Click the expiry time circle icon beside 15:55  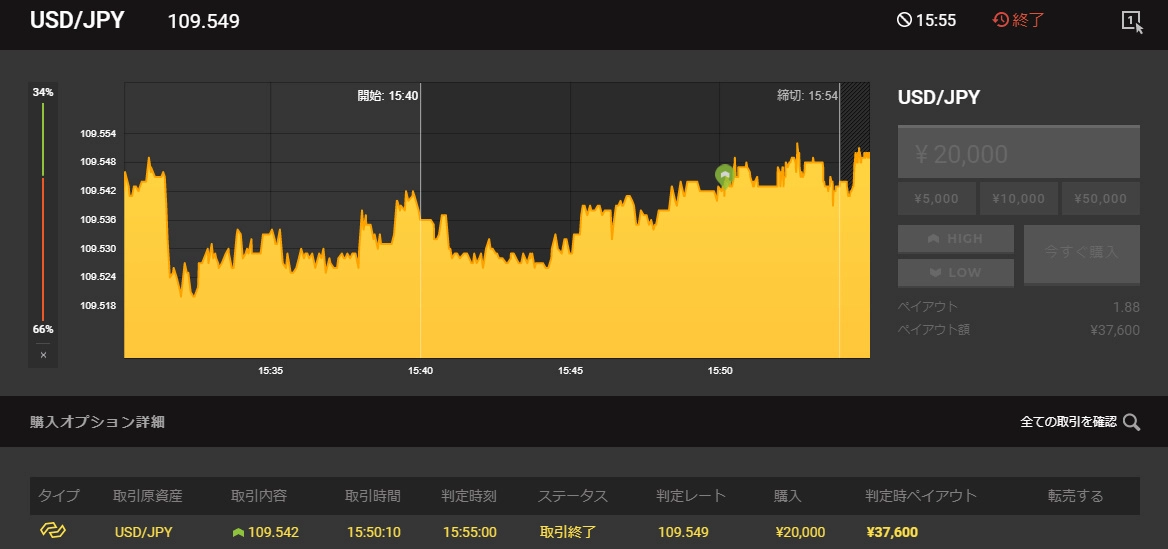pyautogui.click(x=904, y=20)
